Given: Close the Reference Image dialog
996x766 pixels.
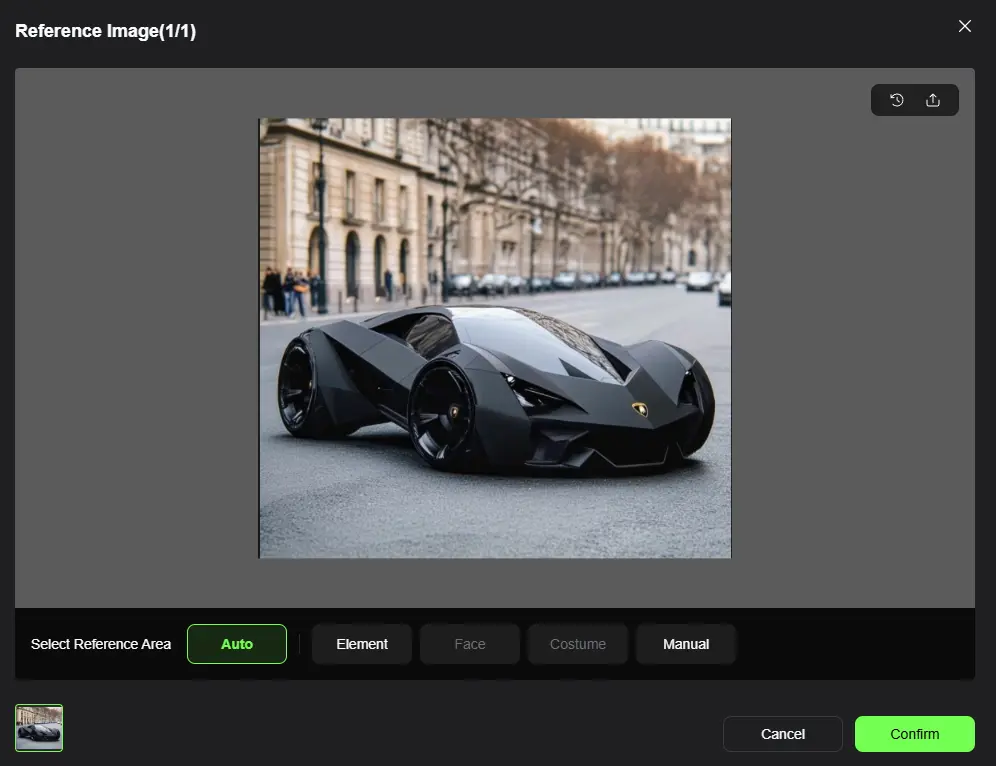Looking at the screenshot, I should pyautogui.click(x=964, y=26).
